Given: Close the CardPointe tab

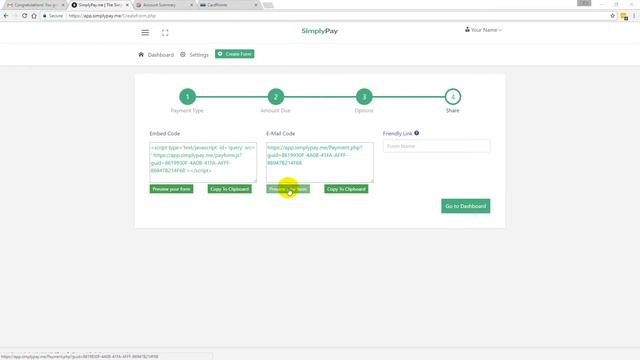Looking at the screenshot, I should [x=256, y=5].
